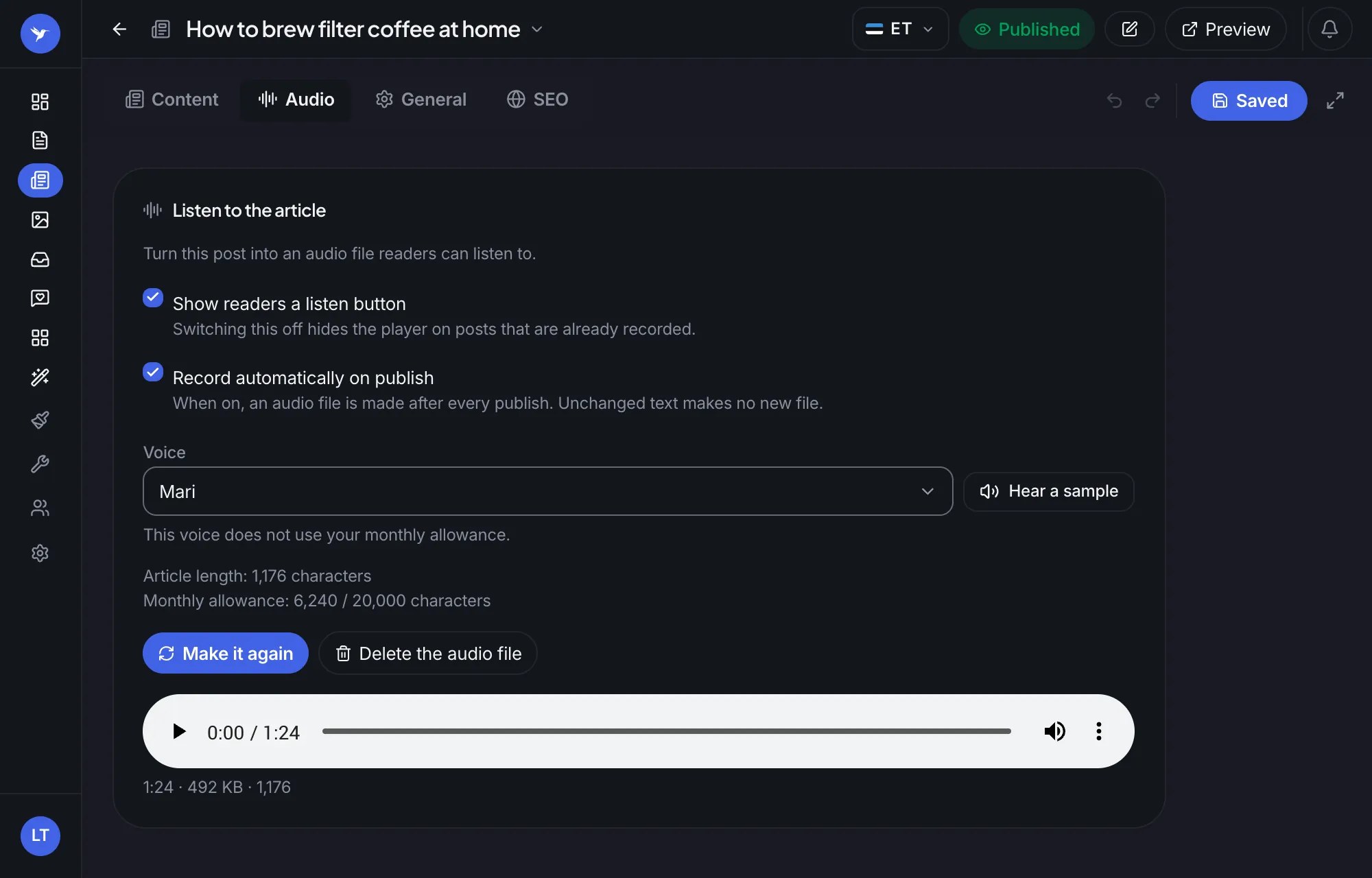The image size is (1372, 878).
Task: Open Preview in new window
Action: (x=1225, y=29)
